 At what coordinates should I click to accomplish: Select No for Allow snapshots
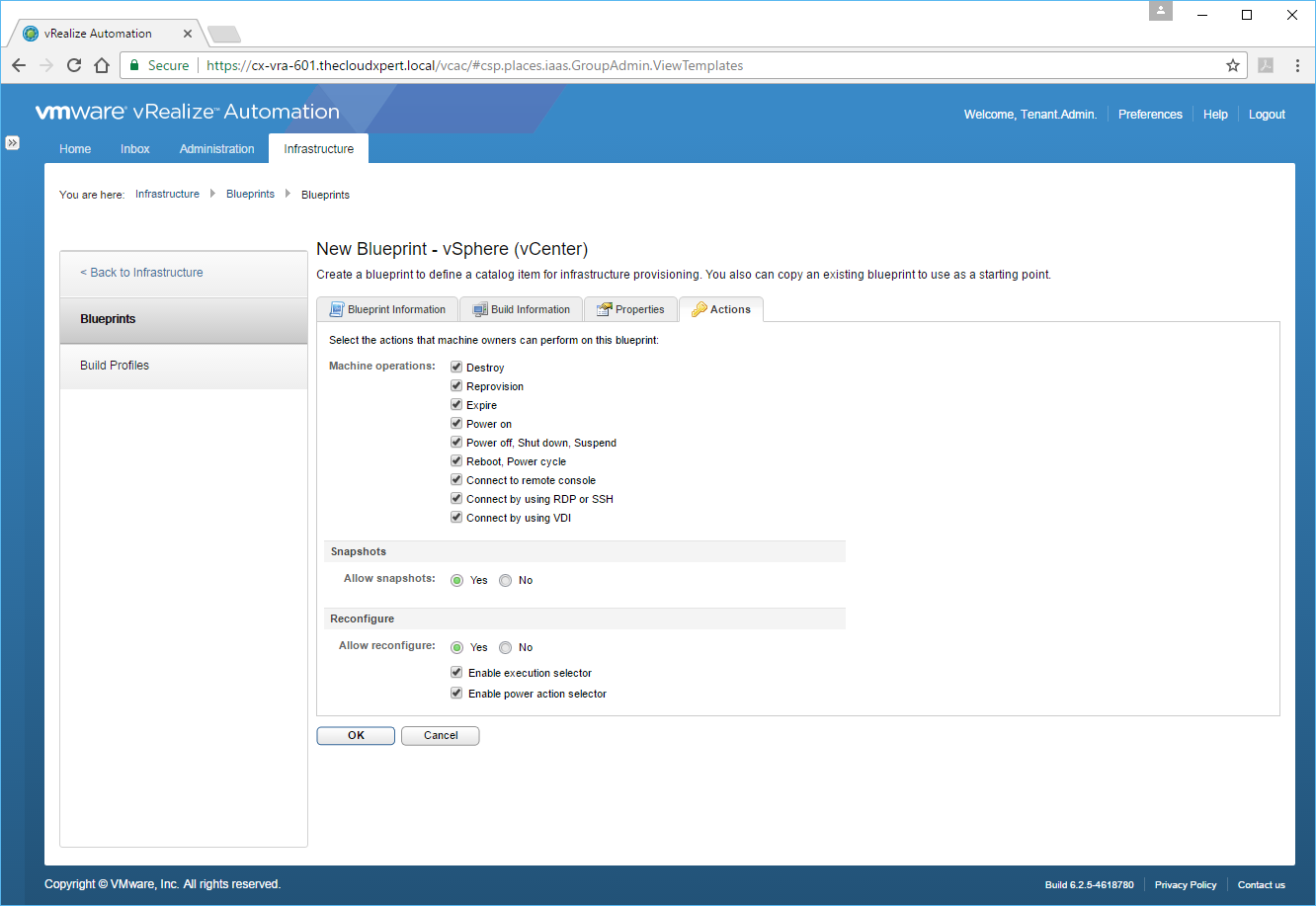[506, 581]
